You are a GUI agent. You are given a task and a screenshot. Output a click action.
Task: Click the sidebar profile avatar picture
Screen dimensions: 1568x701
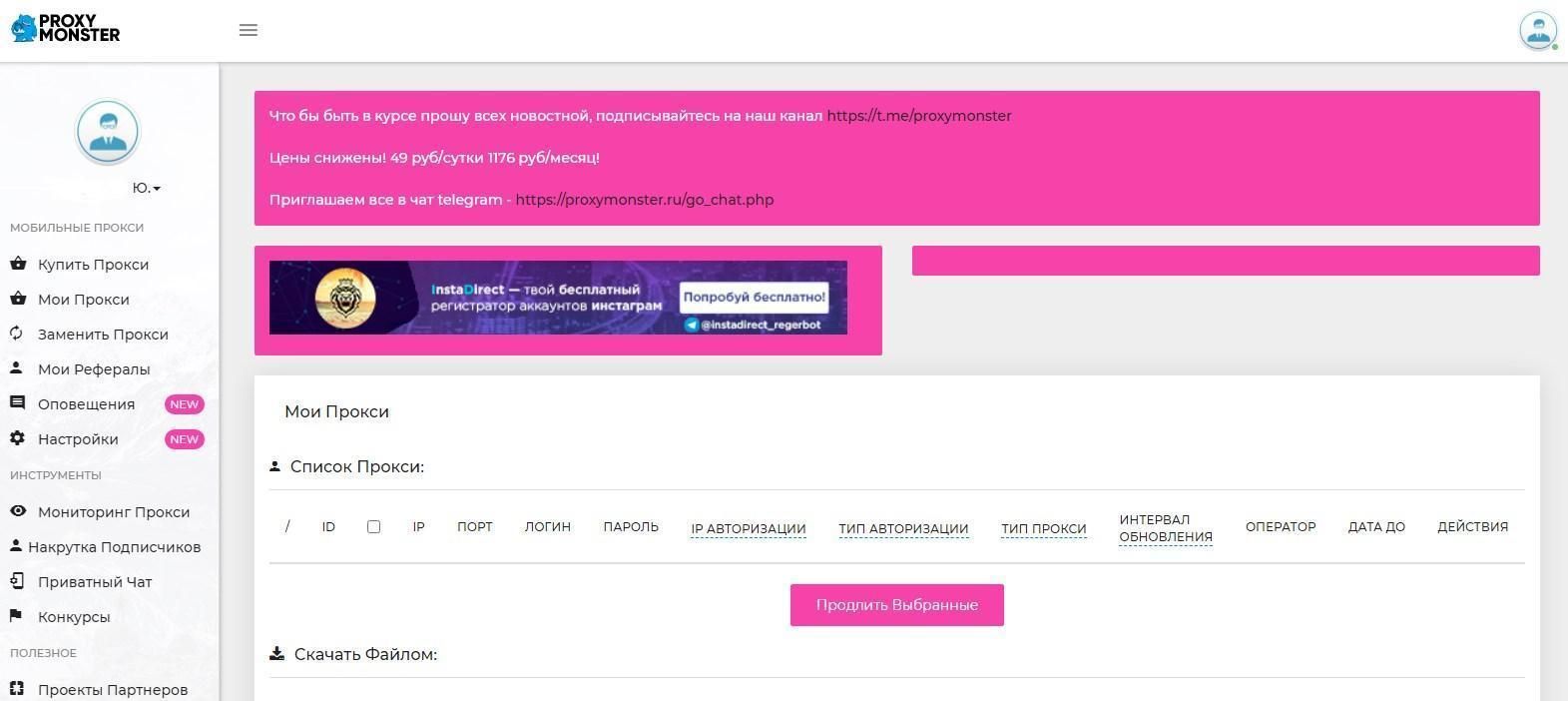click(108, 131)
